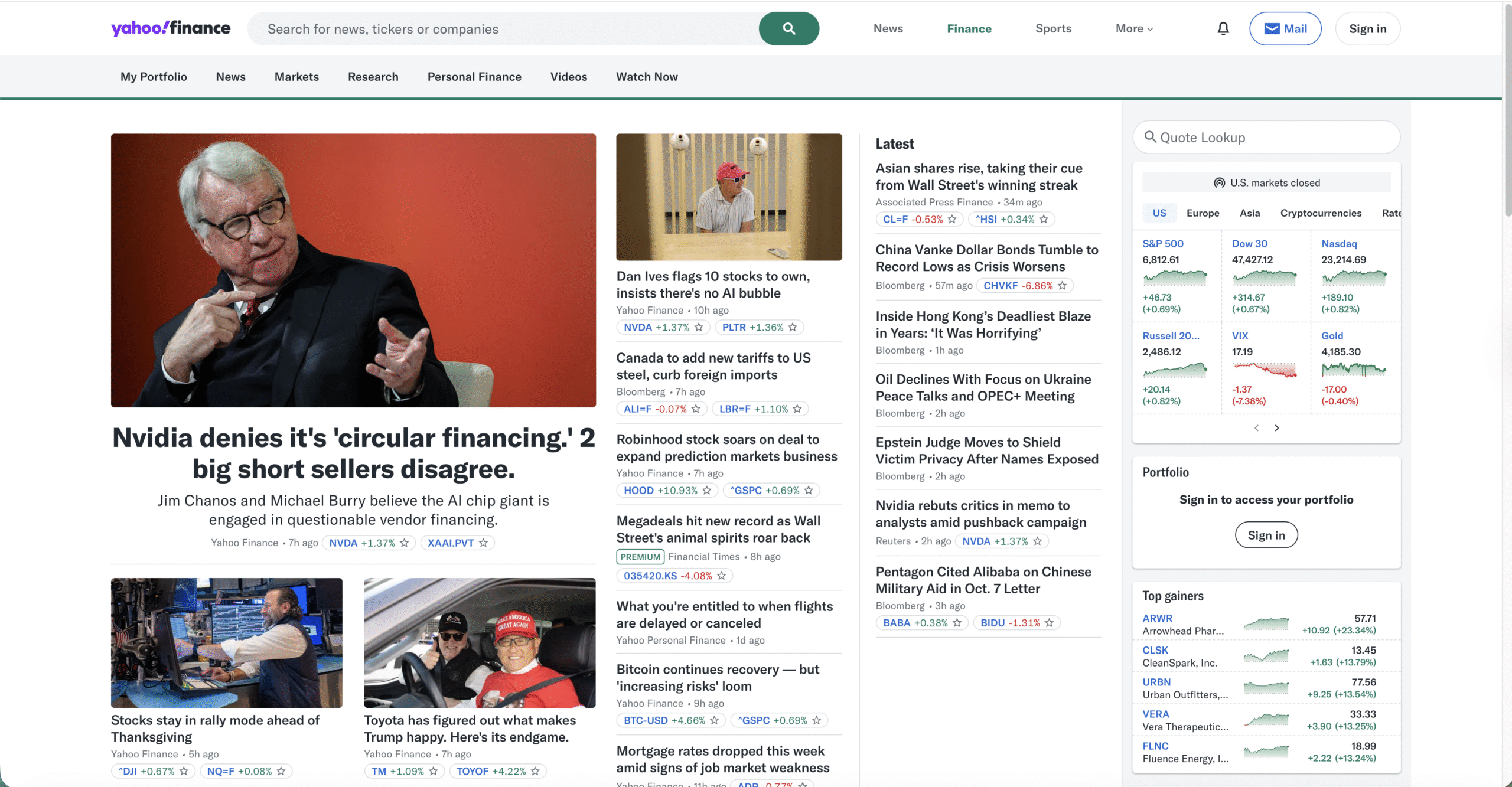Viewport: 1512px width, 787px height.
Task: Show next market summary page arrow
Action: coord(1276,427)
